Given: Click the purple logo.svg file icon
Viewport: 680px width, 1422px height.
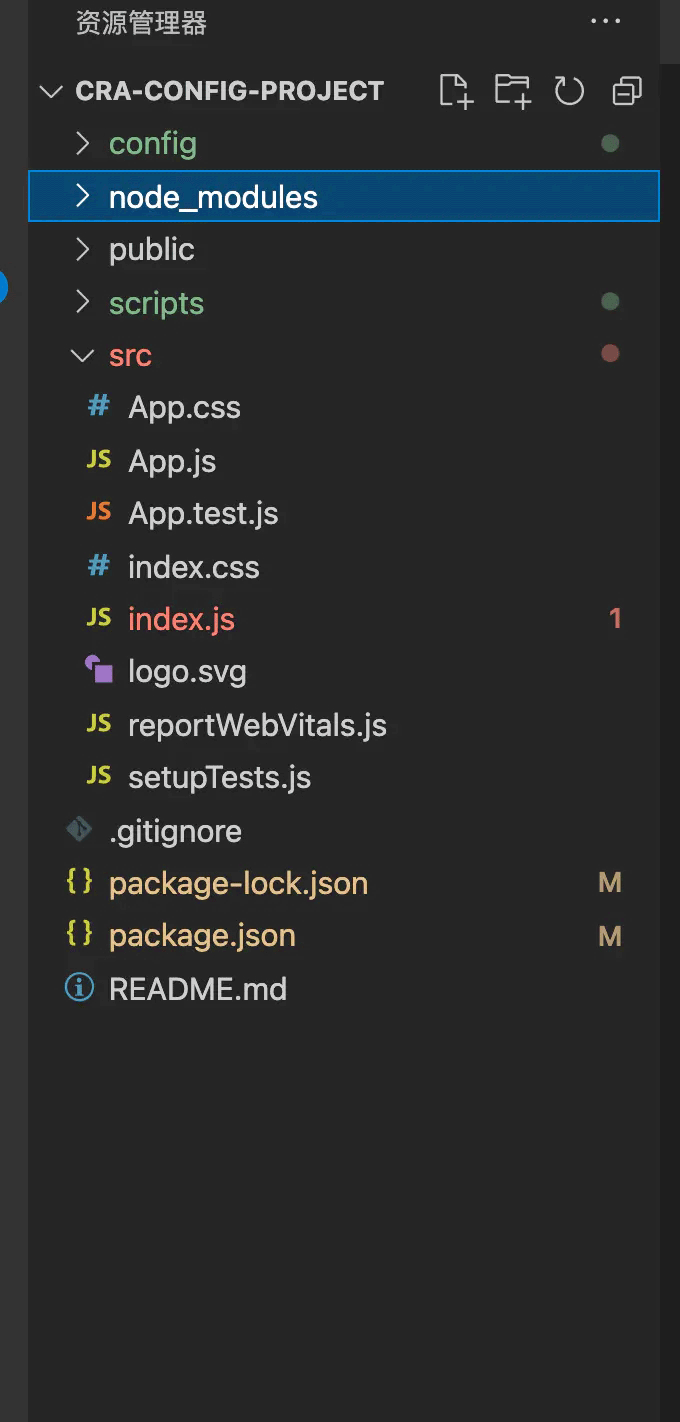Looking at the screenshot, I should (99, 670).
